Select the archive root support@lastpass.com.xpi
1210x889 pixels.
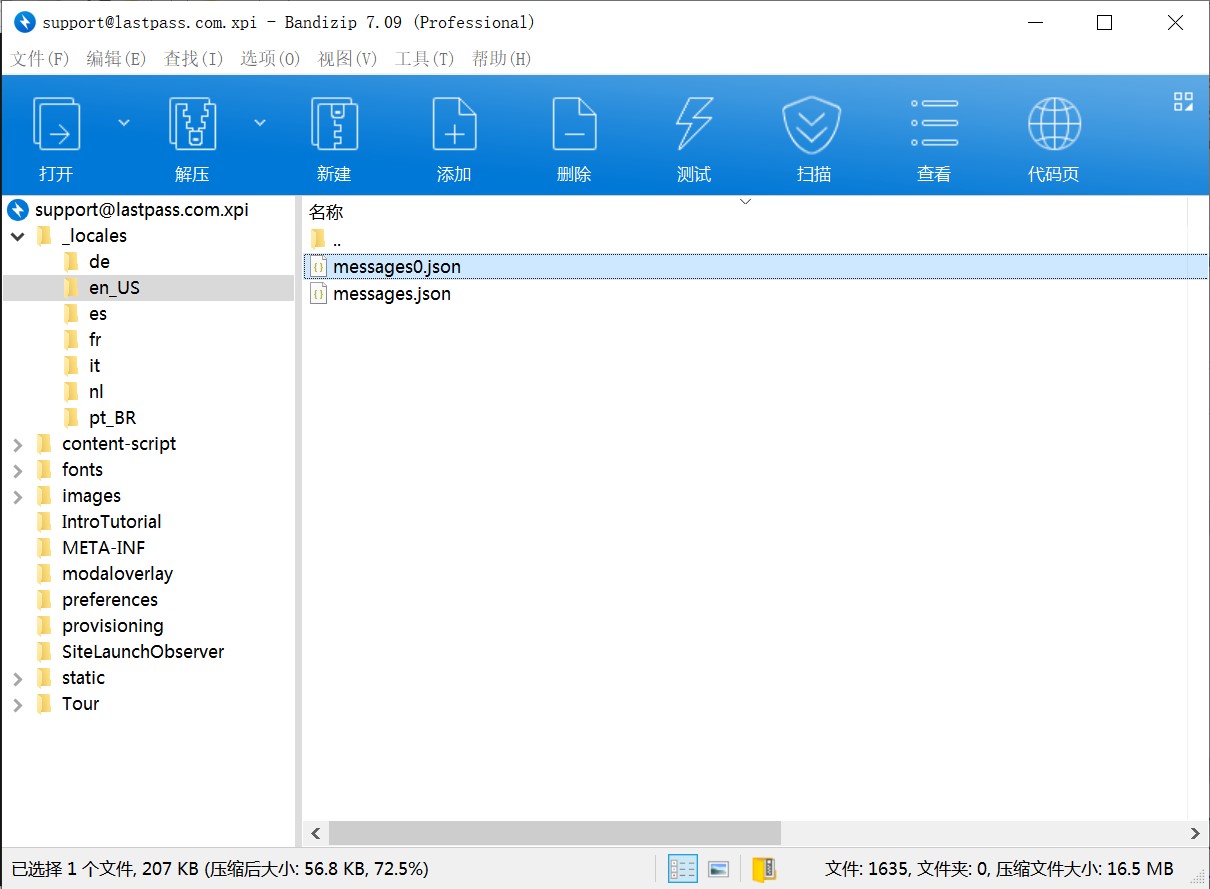141,210
